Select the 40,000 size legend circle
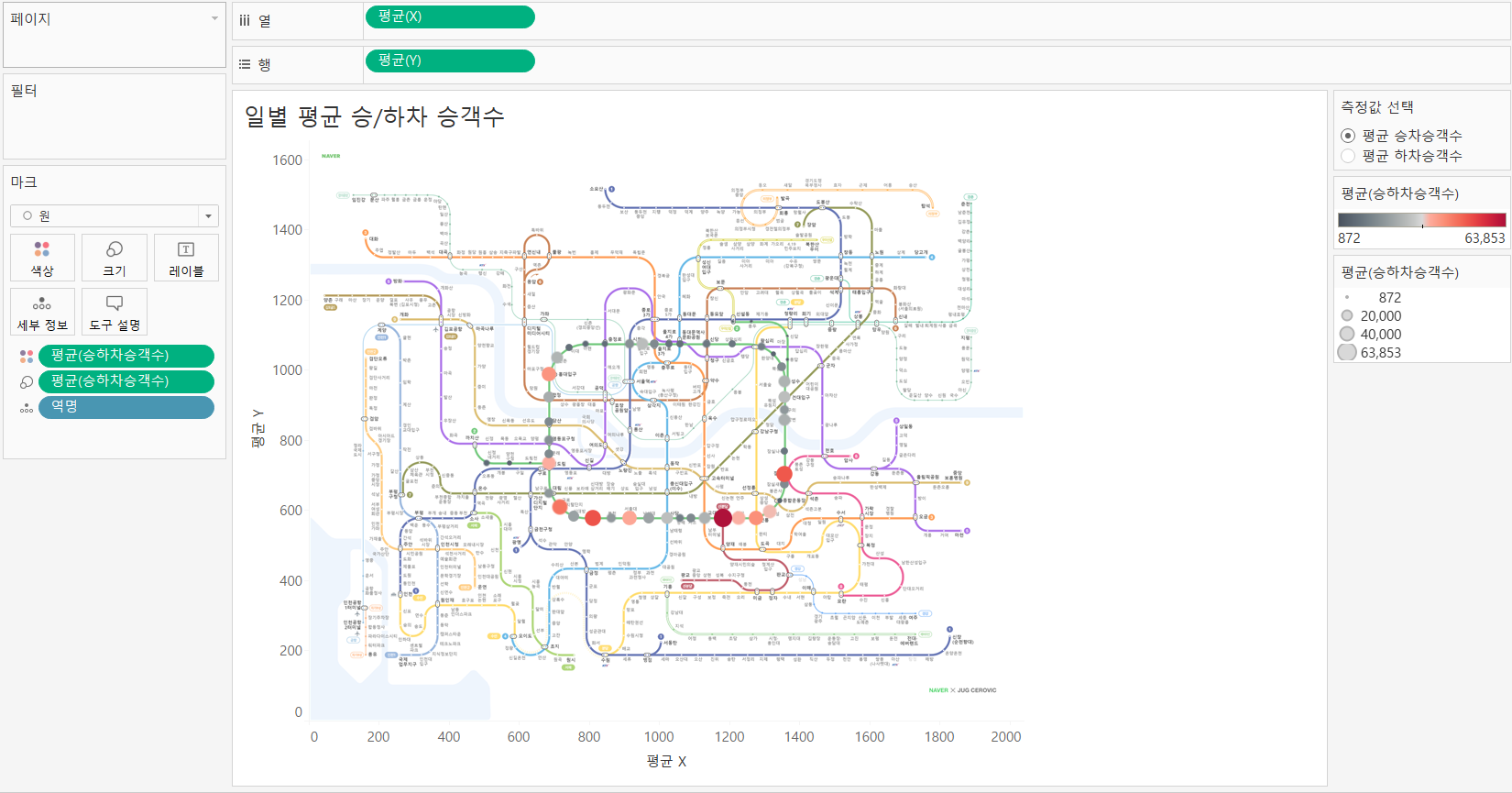Screen dimensions: 1512x793 1347,334
